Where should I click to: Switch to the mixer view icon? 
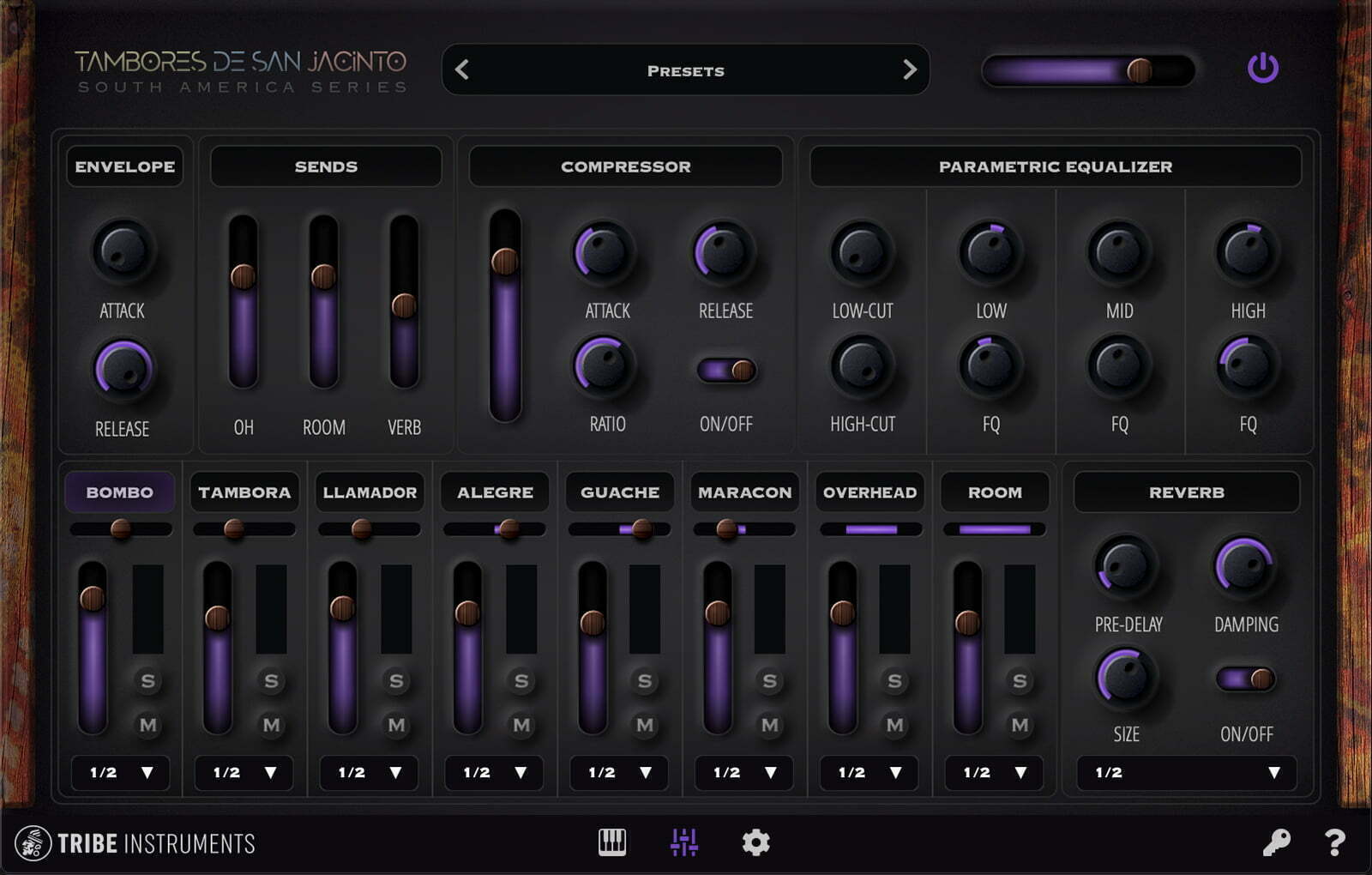pyautogui.click(x=683, y=843)
